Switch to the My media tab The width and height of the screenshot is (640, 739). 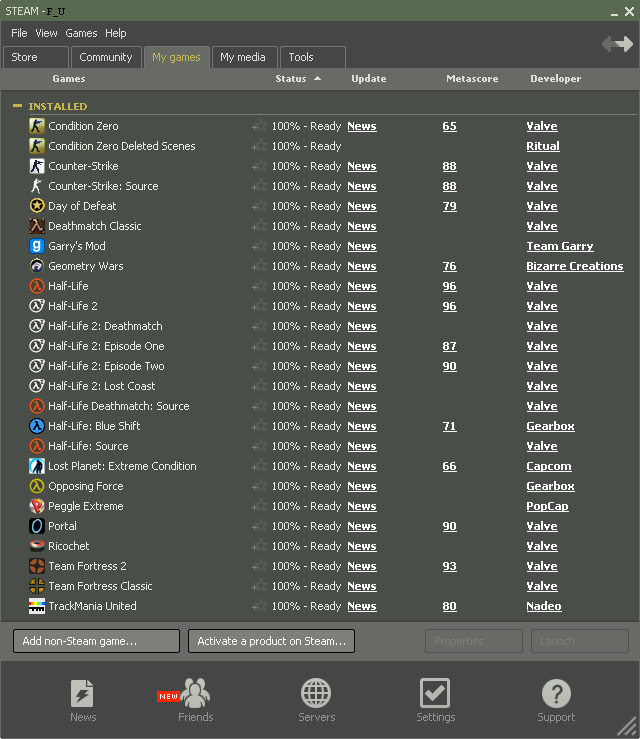pos(244,57)
